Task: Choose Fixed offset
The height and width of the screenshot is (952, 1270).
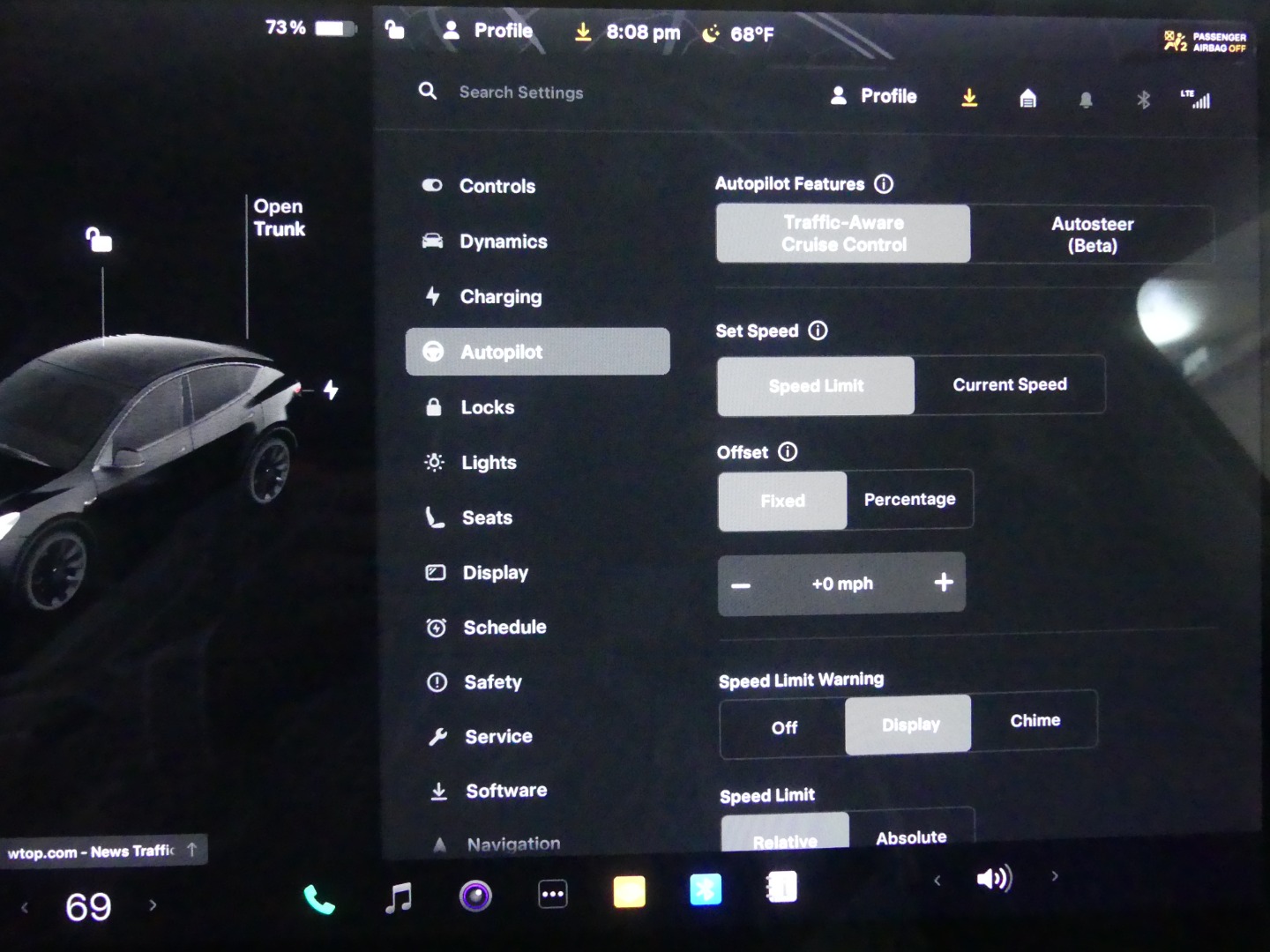Action: (x=782, y=501)
